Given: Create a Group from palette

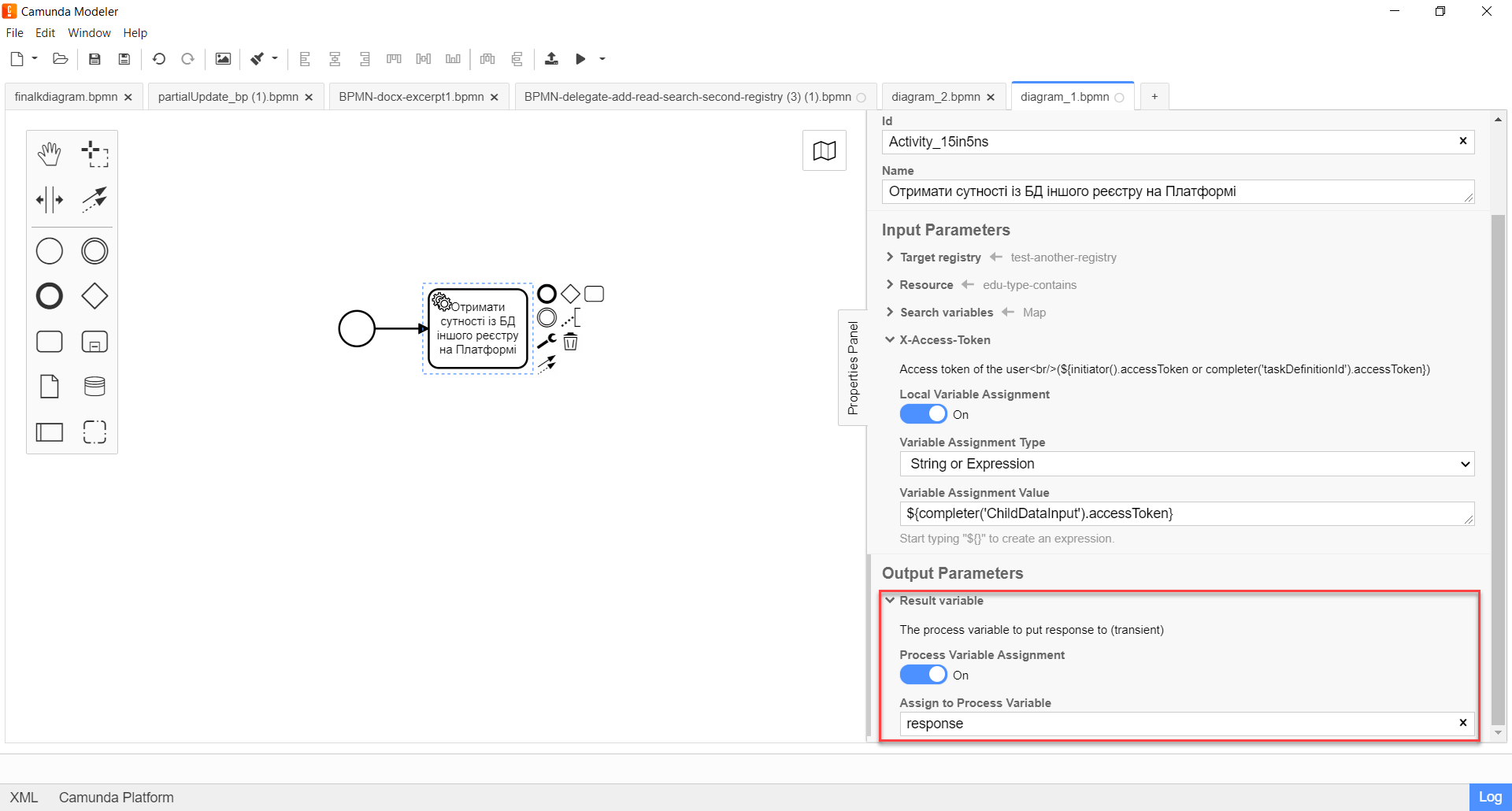Looking at the screenshot, I should [x=94, y=431].
